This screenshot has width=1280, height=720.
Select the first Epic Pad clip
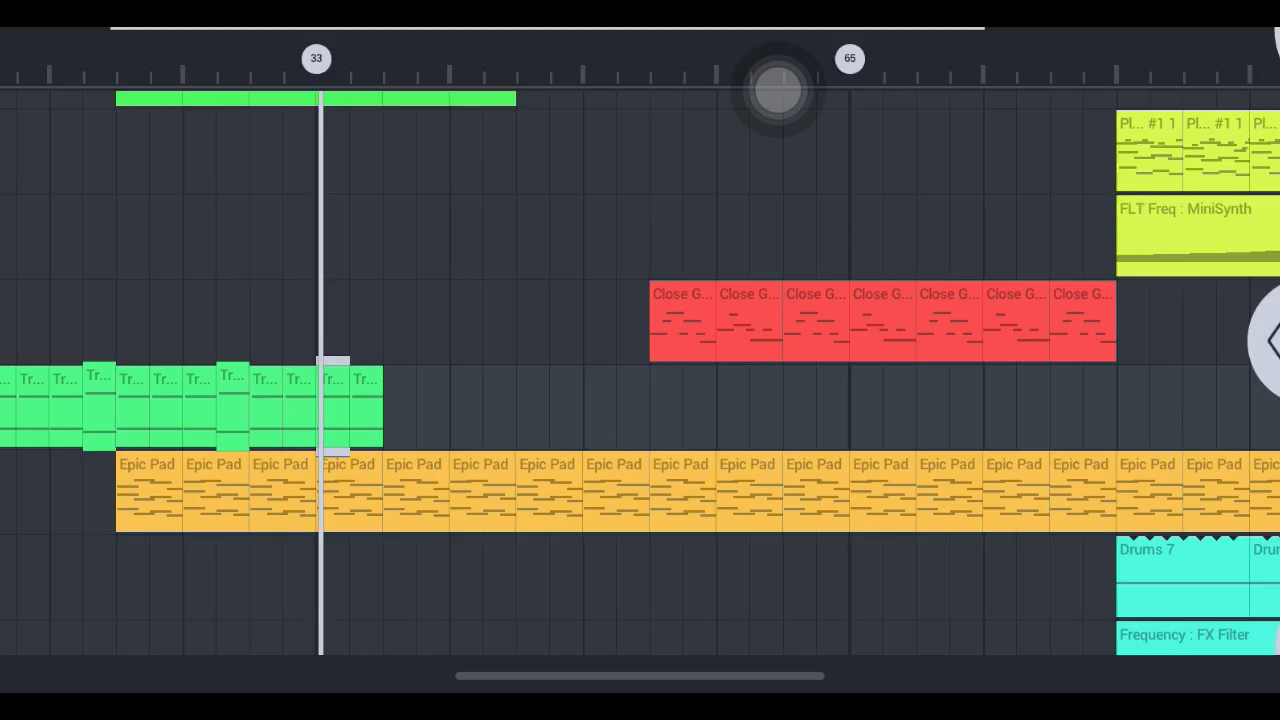tap(149, 491)
